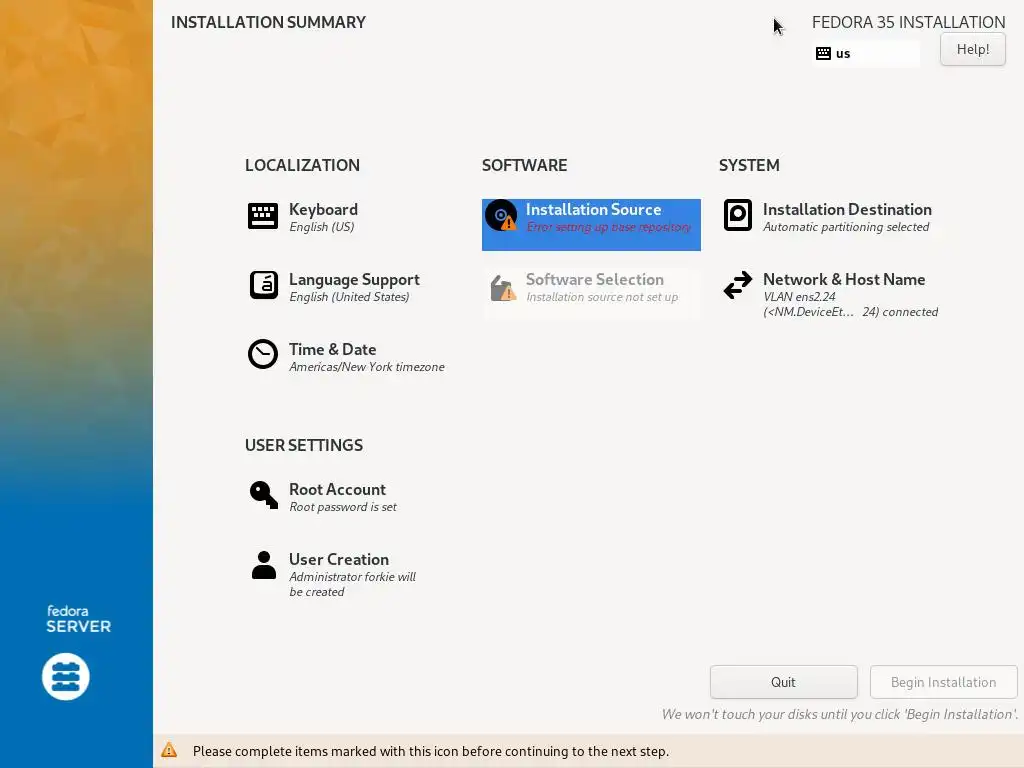Click 'English (United States)' text
Screen dimensions: 1024x768
coord(349,297)
